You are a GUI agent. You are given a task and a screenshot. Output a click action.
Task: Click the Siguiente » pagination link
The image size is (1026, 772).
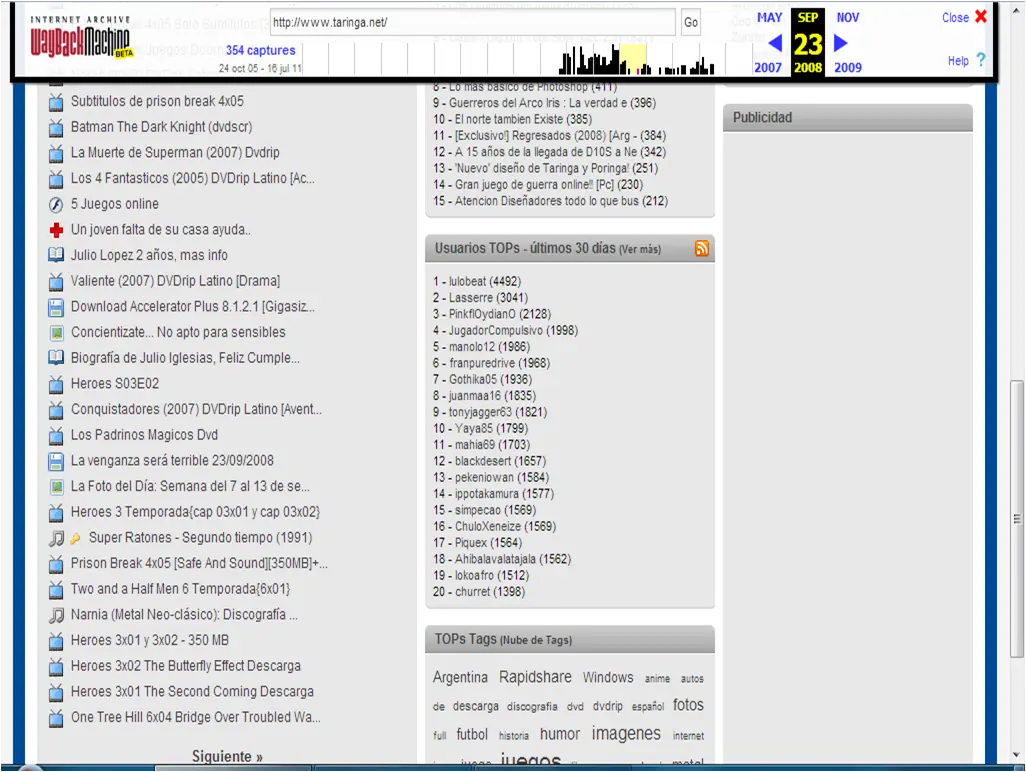point(227,756)
